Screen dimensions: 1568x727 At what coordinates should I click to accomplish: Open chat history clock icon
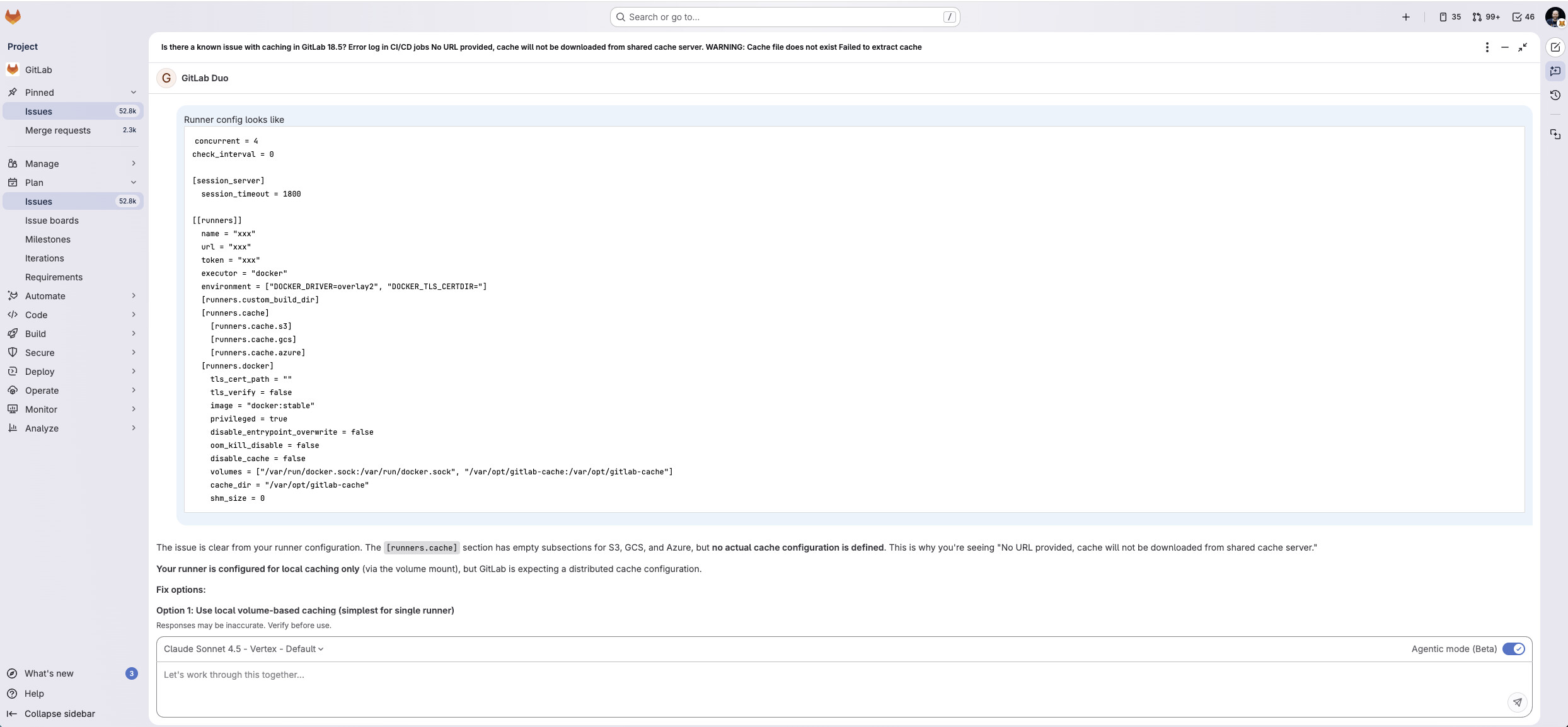[1555, 95]
